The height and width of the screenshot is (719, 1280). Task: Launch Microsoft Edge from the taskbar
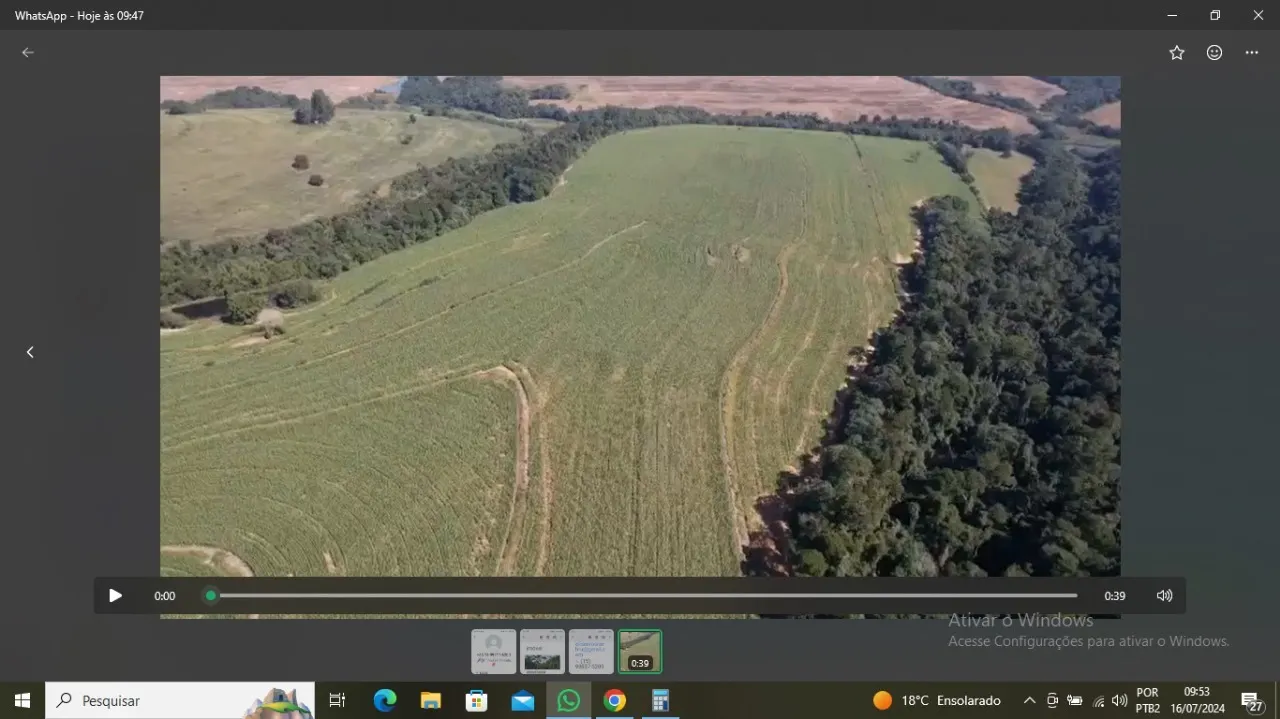tap(385, 701)
